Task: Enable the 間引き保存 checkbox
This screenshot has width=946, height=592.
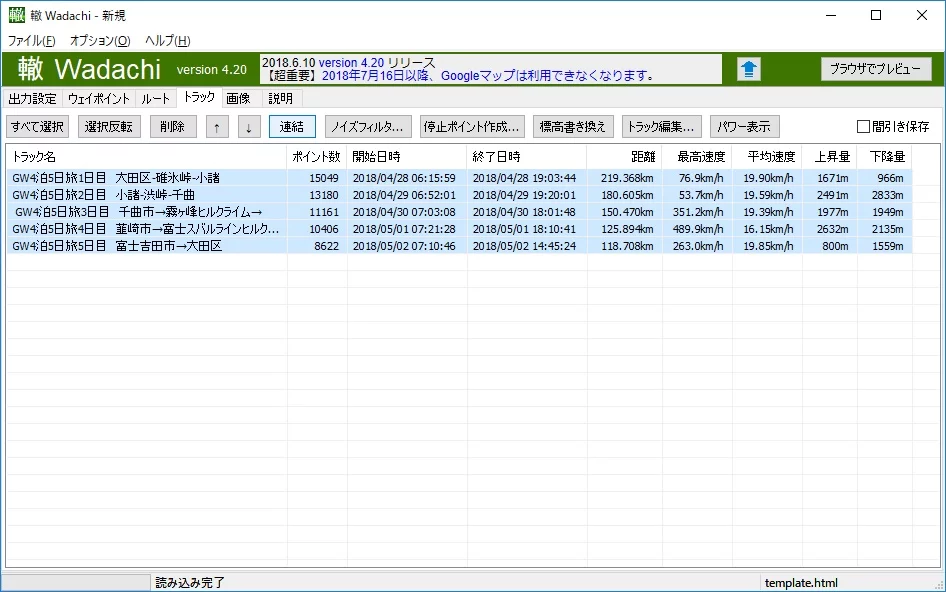Action: click(x=863, y=127)
